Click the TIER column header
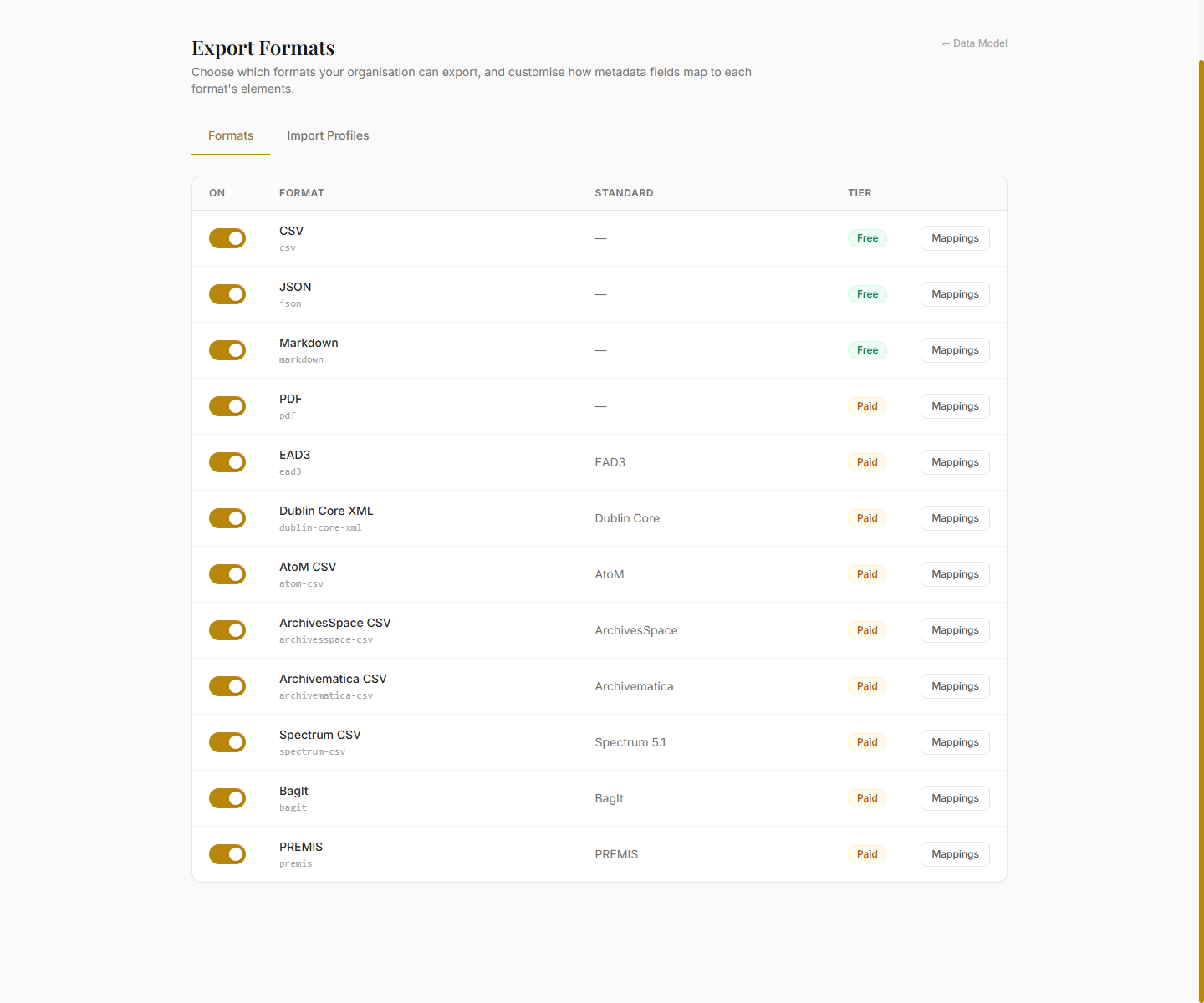The image size is (1204, 1003). click(860, 193)
